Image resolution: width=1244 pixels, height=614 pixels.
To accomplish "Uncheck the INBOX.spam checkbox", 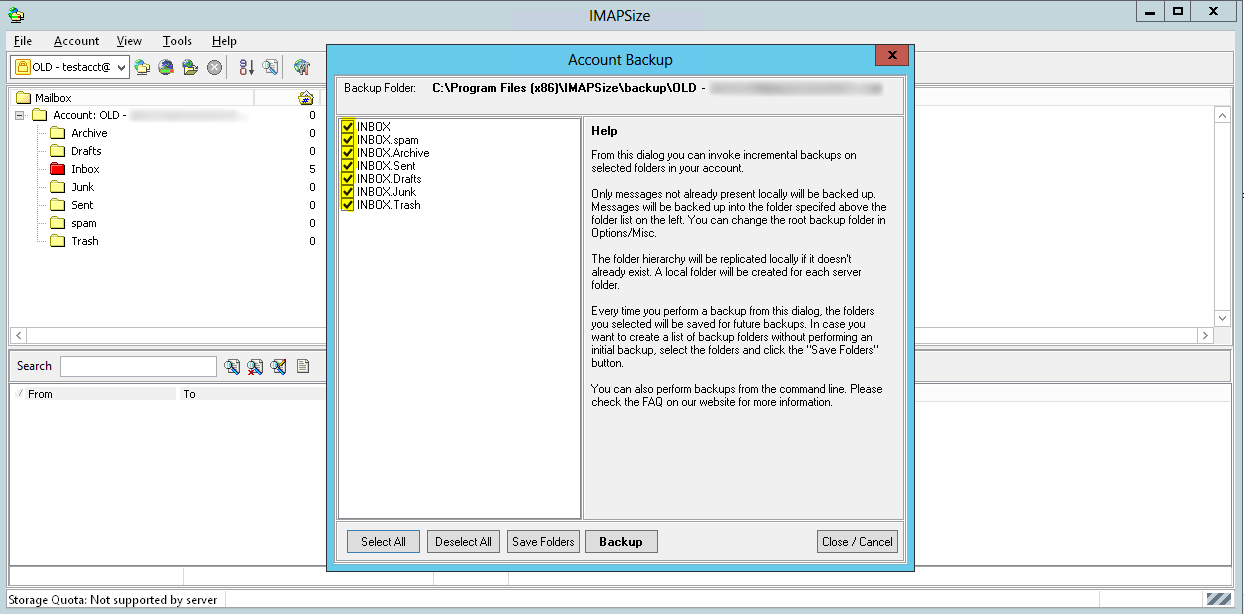I will pos(348,140).
